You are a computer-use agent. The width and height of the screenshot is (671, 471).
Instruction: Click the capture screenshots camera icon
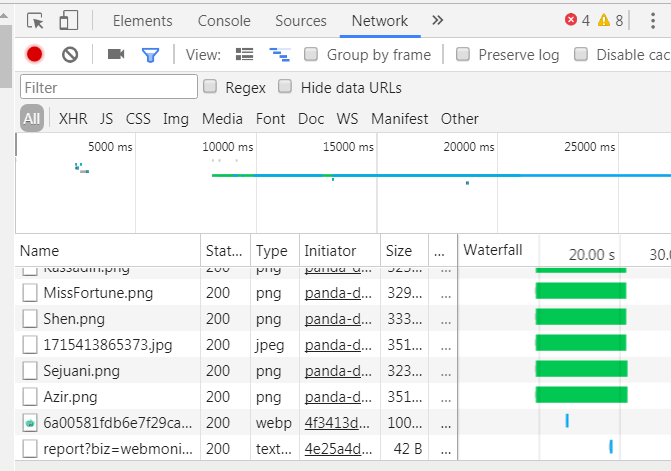pos(115,55)
